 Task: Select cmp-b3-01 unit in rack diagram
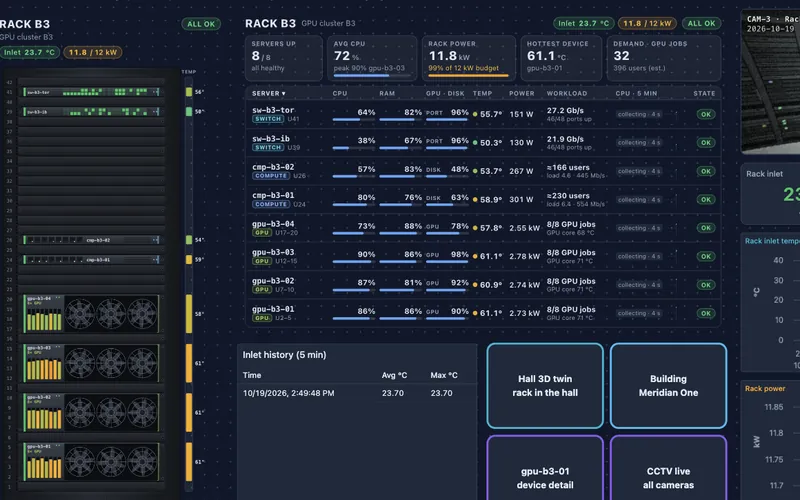coord(91,260)
